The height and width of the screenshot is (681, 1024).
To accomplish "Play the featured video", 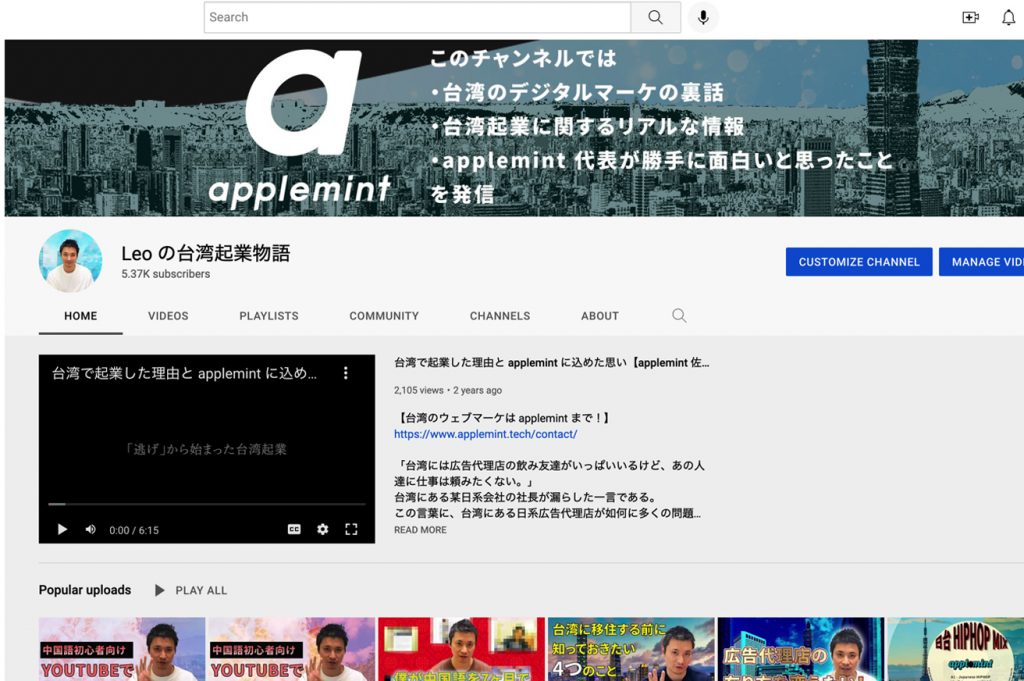I will click(x=62, y=530).
